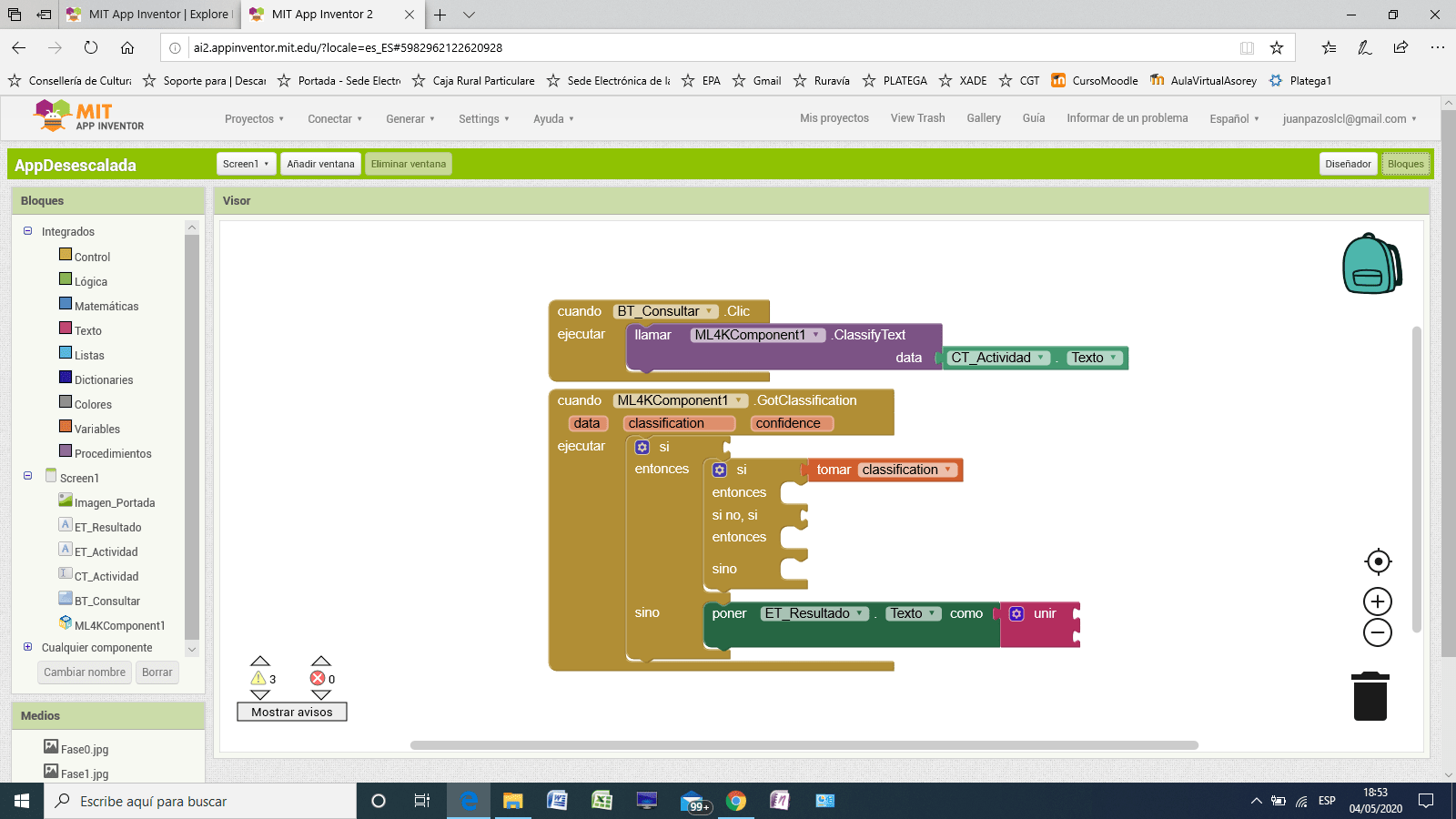Click the yellow warning triangle icon

pos(258,678)
